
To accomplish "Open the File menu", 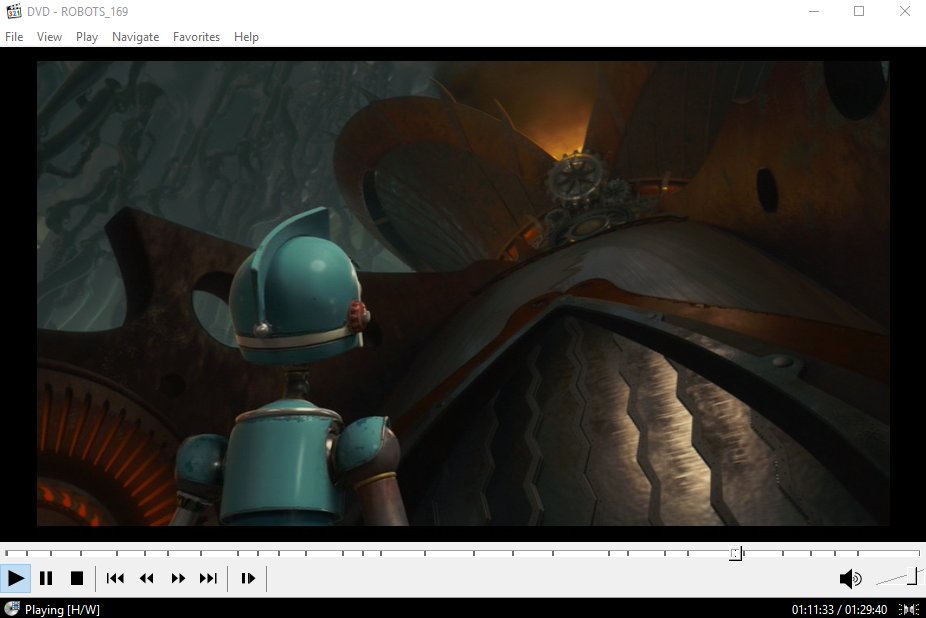I will tap(14, 37).
